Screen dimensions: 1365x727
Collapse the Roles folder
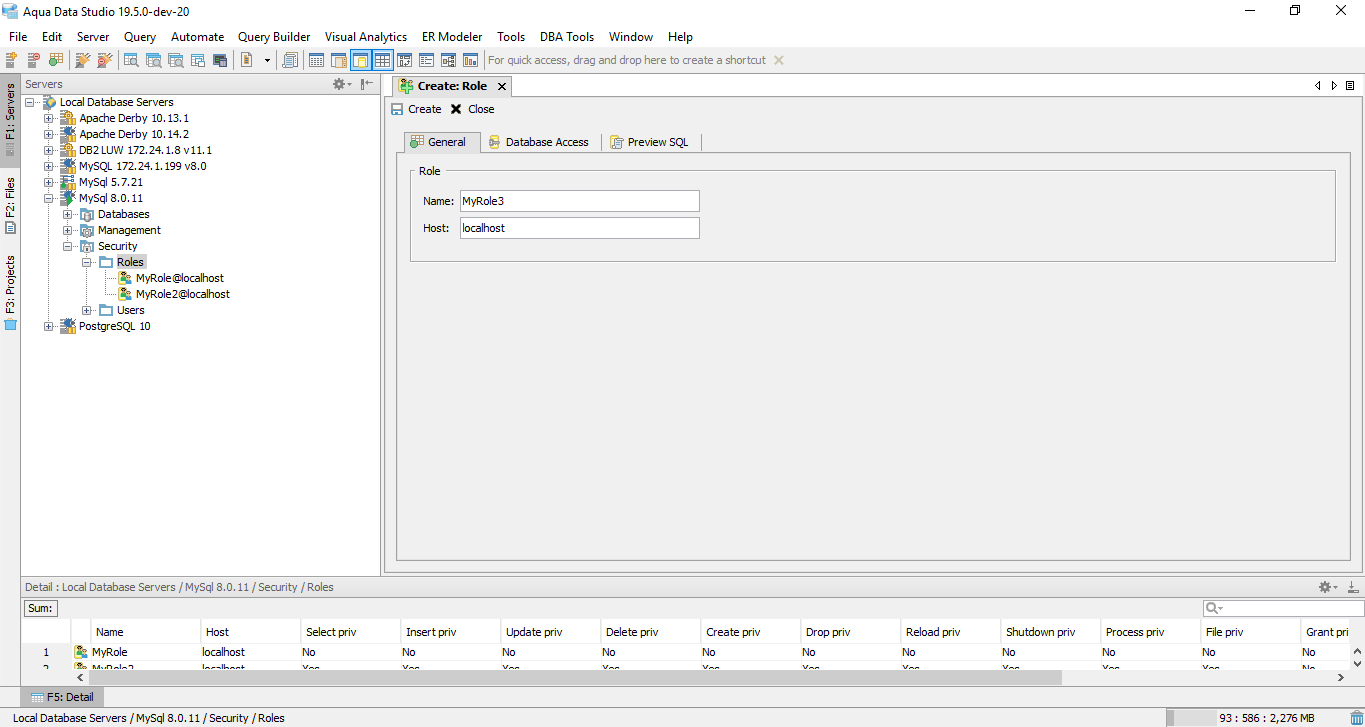87,262
